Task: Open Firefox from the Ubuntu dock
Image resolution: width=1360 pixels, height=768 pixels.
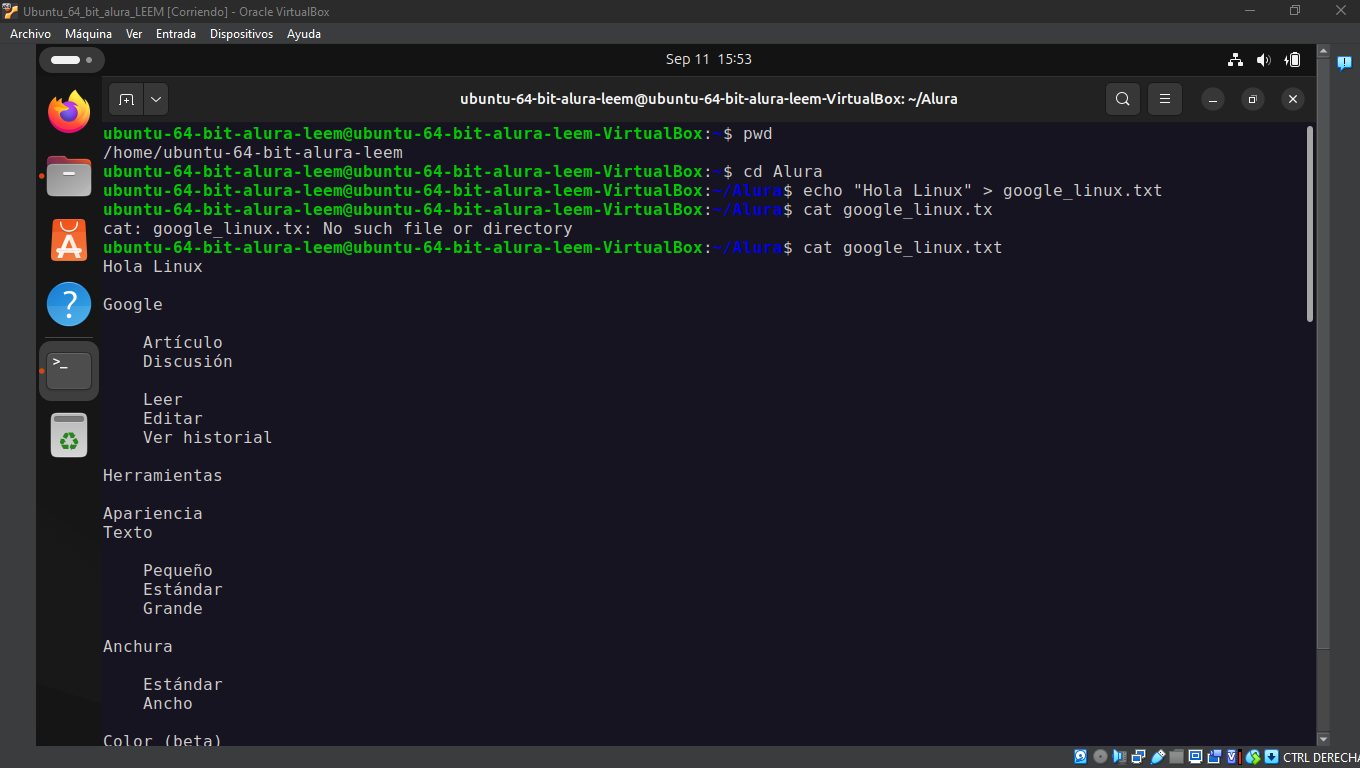Action: 69,112
